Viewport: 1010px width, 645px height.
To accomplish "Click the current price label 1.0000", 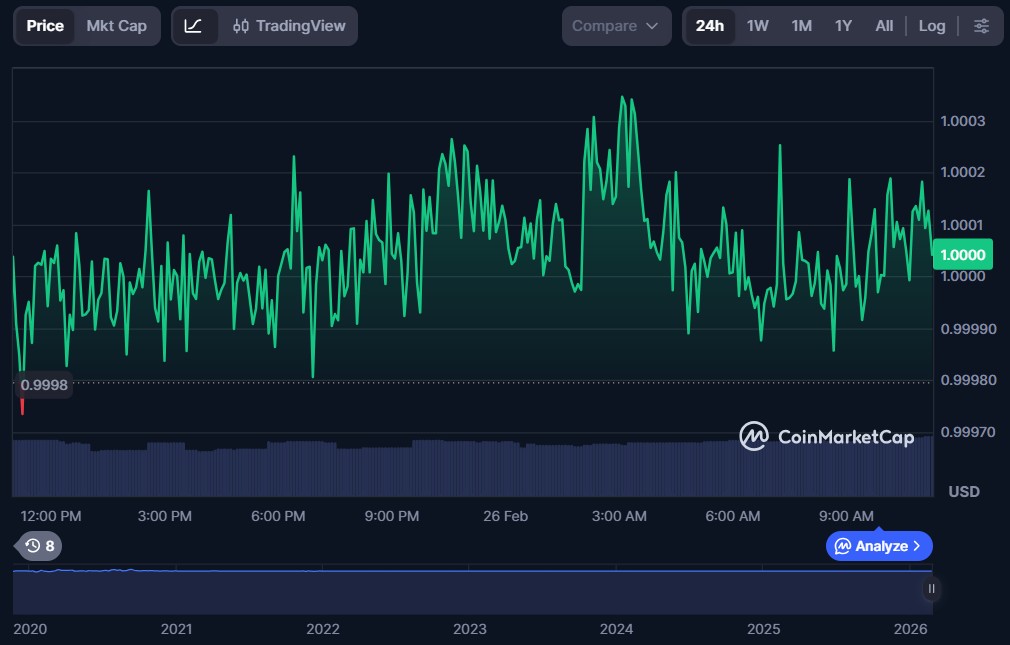I will pyautogui.click(x=962, y=255).
